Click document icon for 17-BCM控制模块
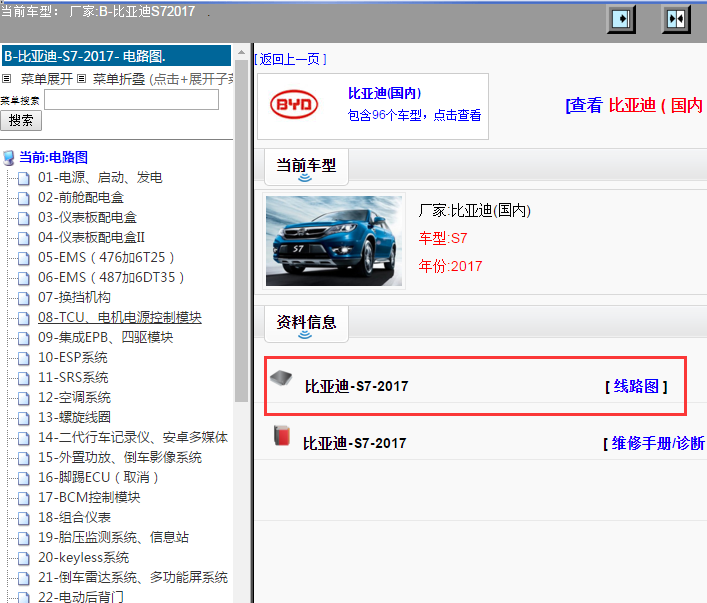This screenshot has height=603, width=707. tap(24, 498)
